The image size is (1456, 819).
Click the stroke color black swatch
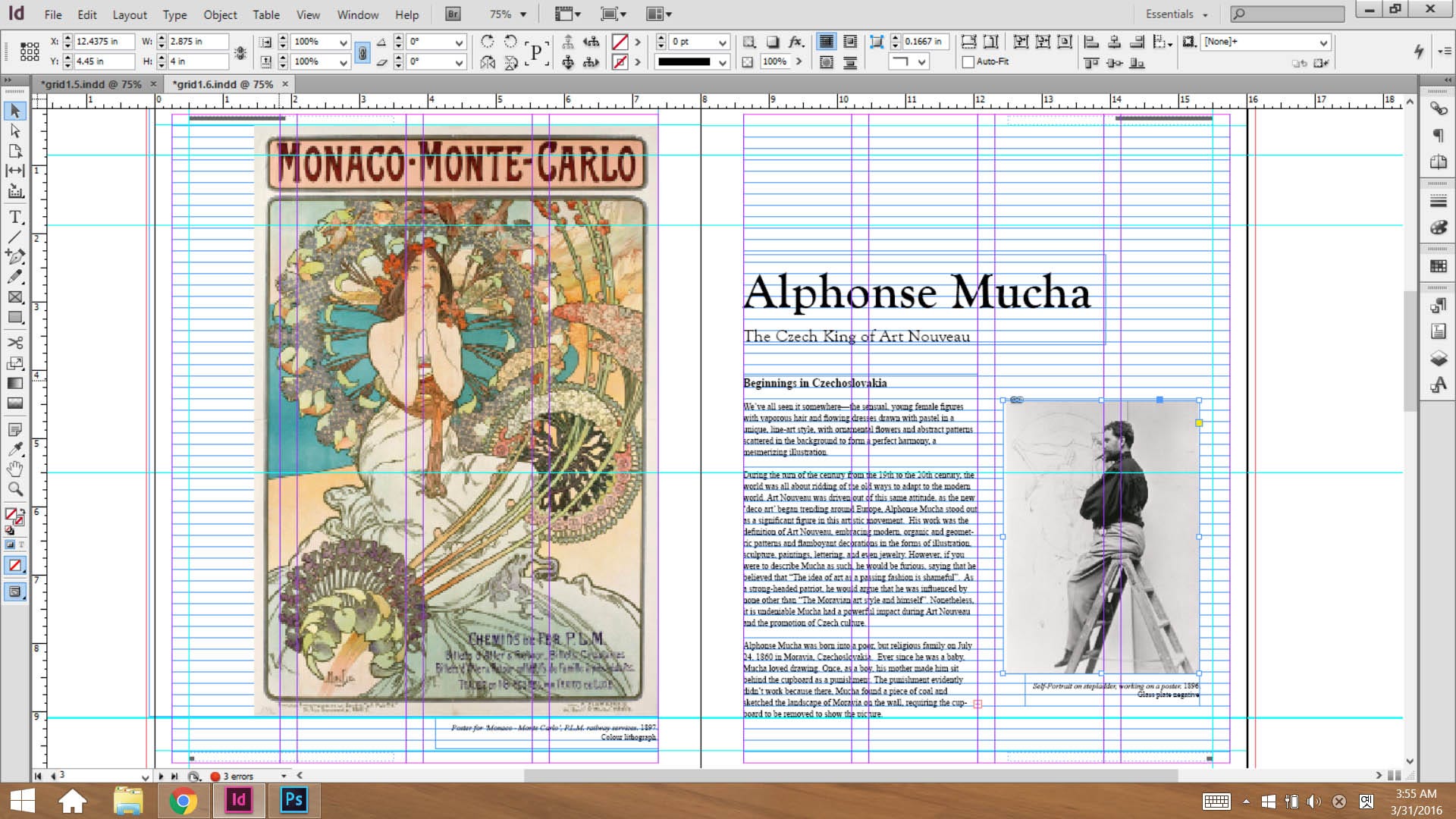684,62
